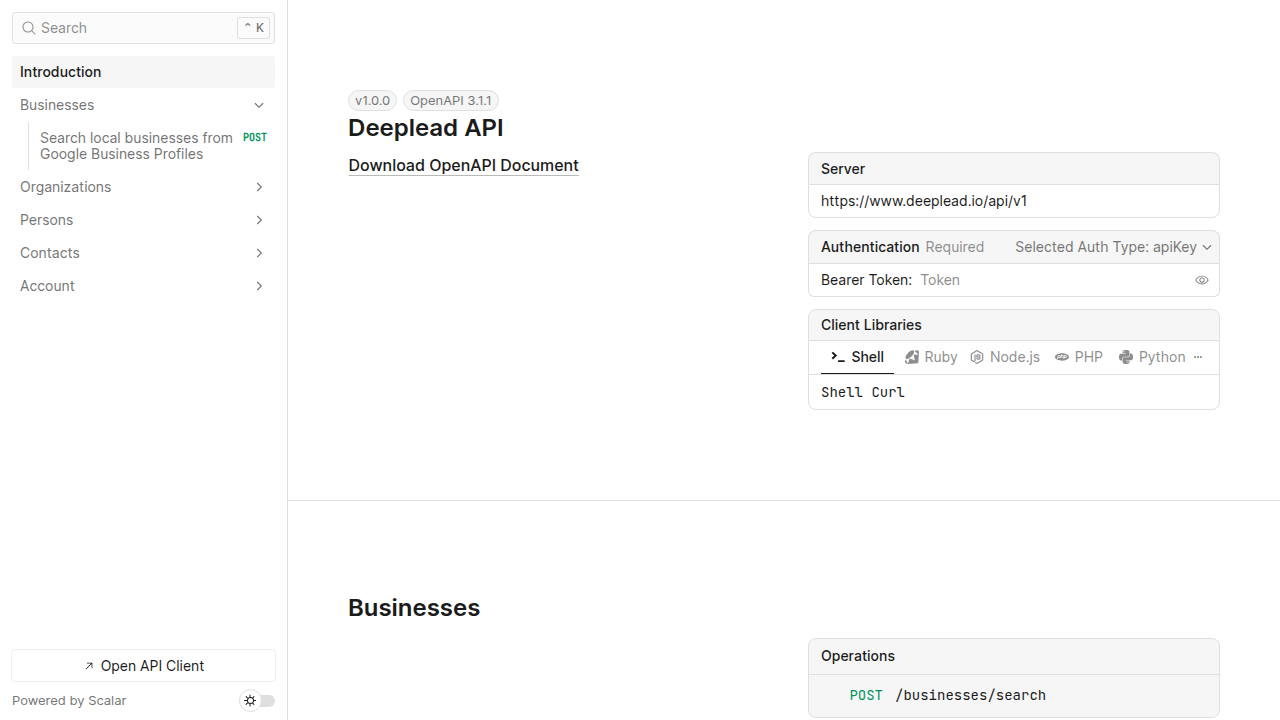Click the sun icon in theme switch
The image size is (1280, 720).
click(x=250, y=701)
